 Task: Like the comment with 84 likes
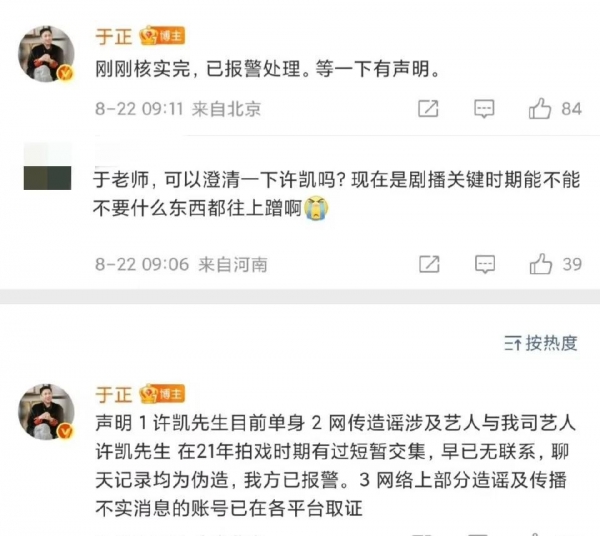coord(540,109)
